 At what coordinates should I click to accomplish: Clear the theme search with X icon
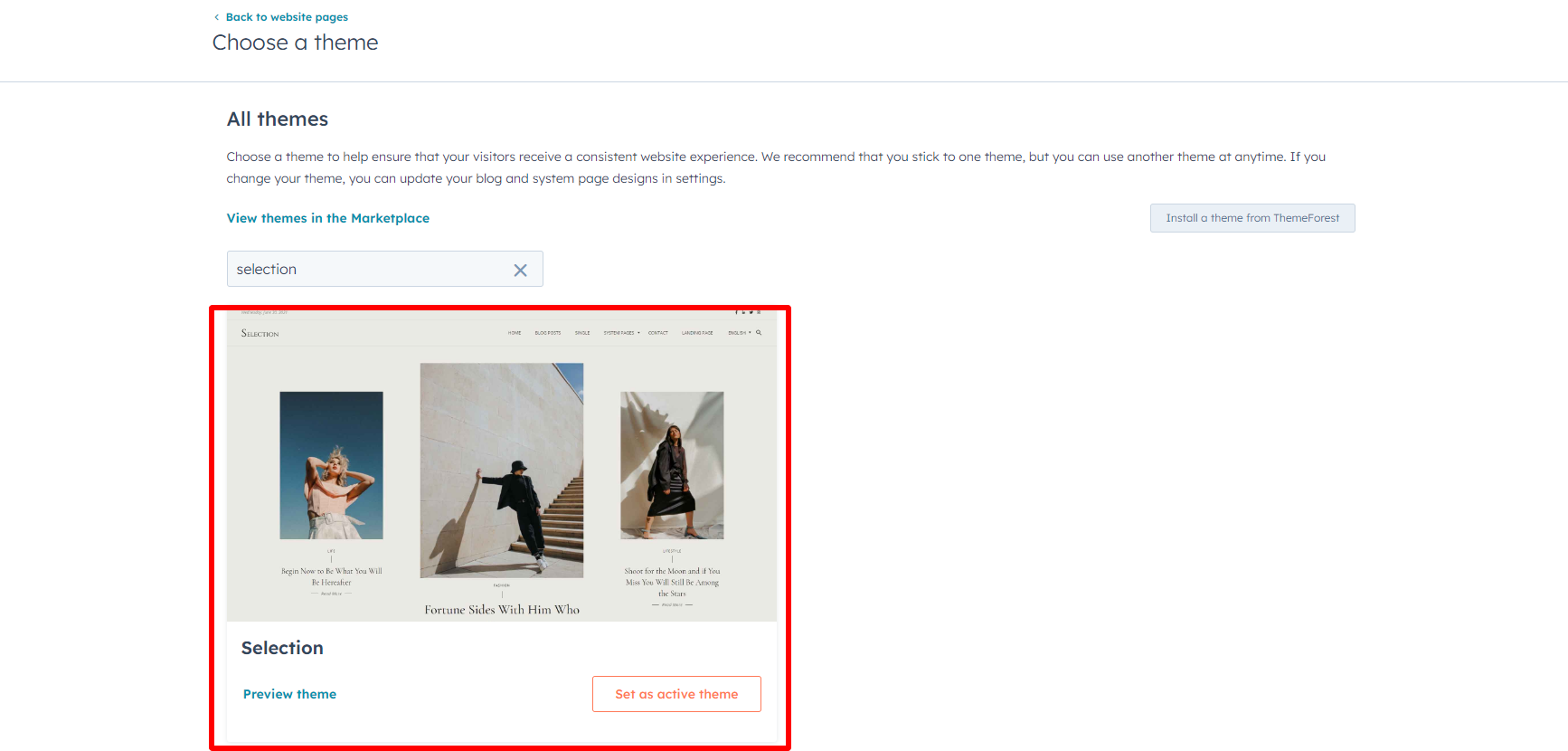click(520, 270)
